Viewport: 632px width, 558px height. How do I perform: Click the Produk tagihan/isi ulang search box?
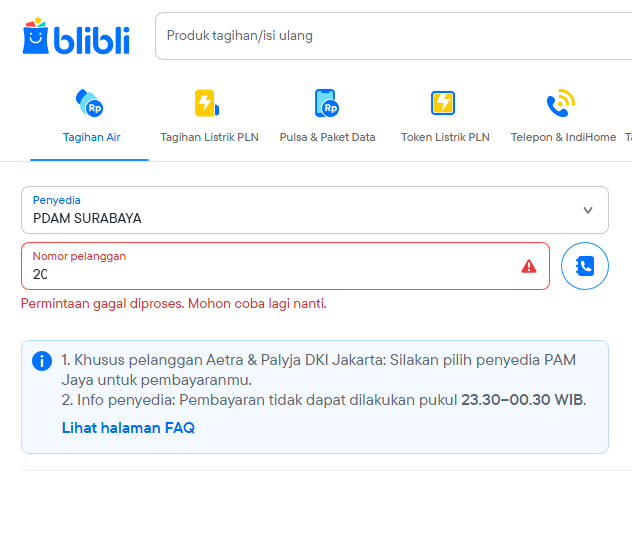click(x=393, y=36)
